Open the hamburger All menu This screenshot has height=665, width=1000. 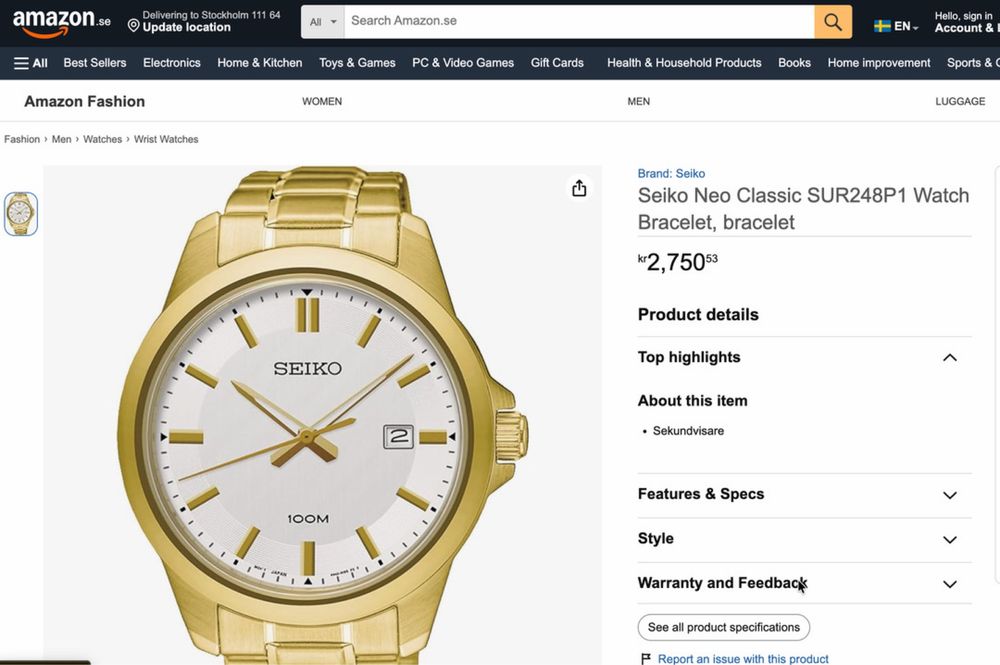[x=31, y=63]
